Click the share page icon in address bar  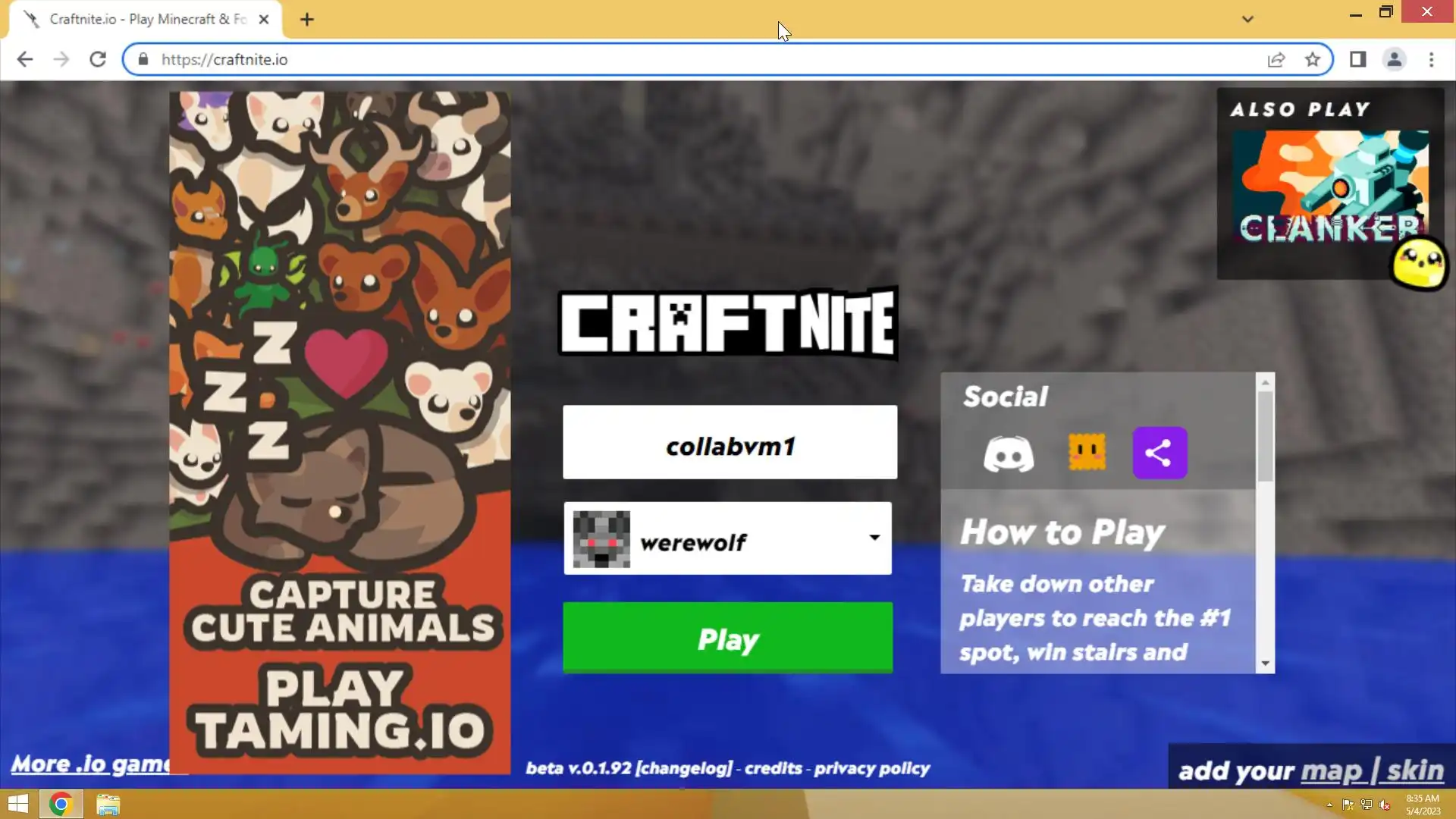pyautogui.click(x=1276, y=60)
